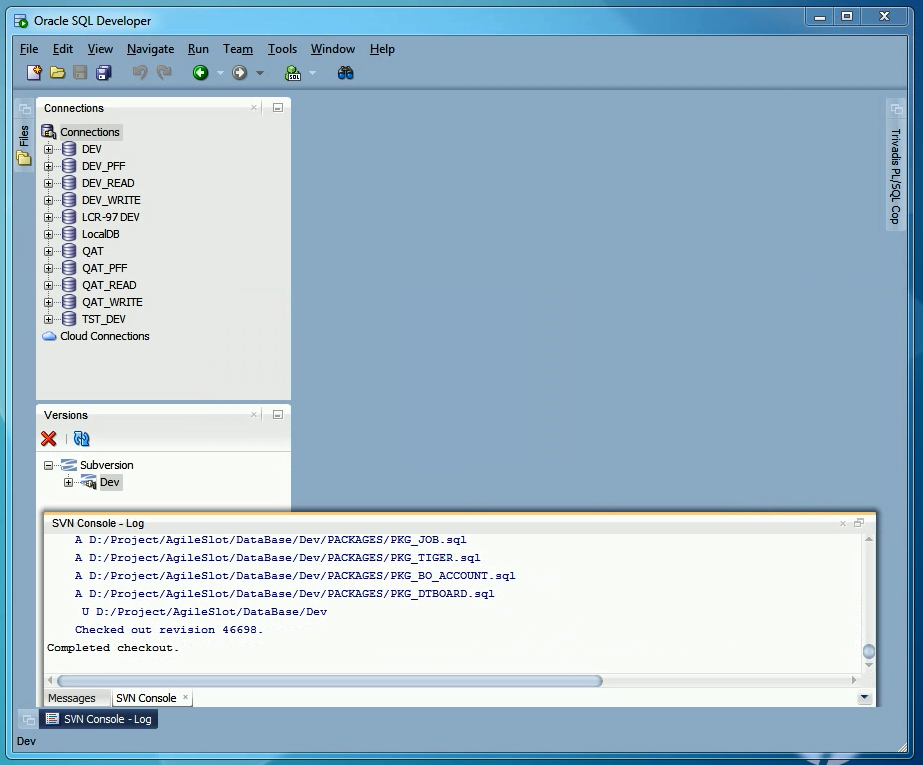
Task: Expand the LCR-97 DEV connection
Action: [x=48, y=218]
